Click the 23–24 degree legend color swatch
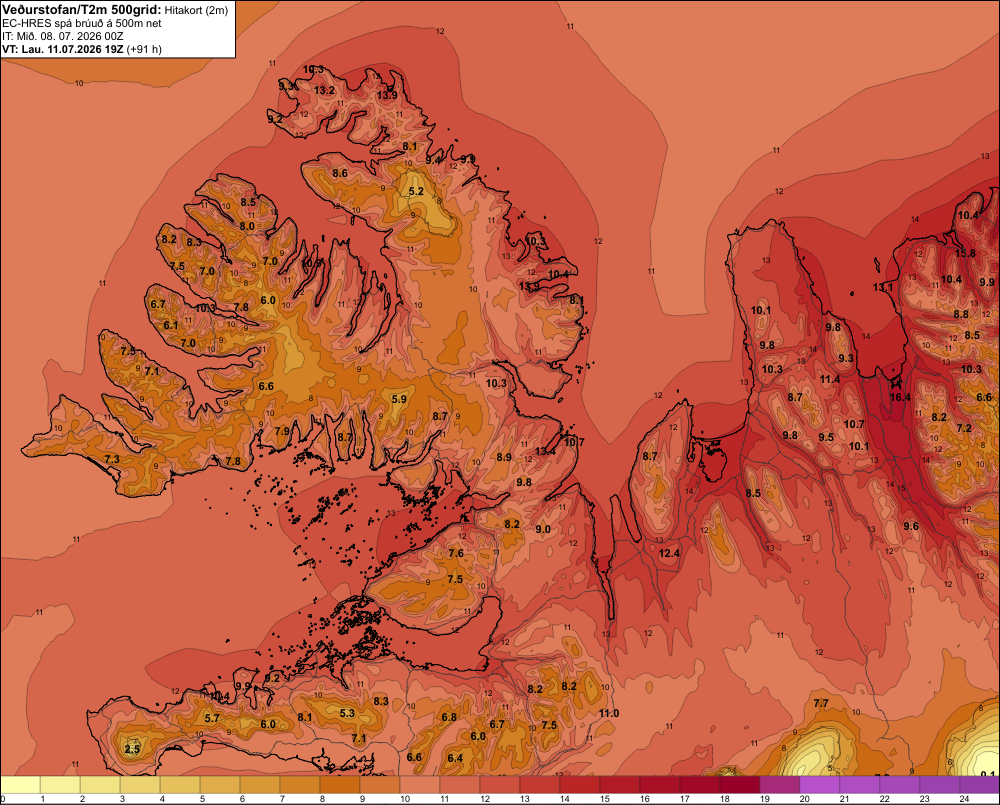 click(x=939, y=785)
